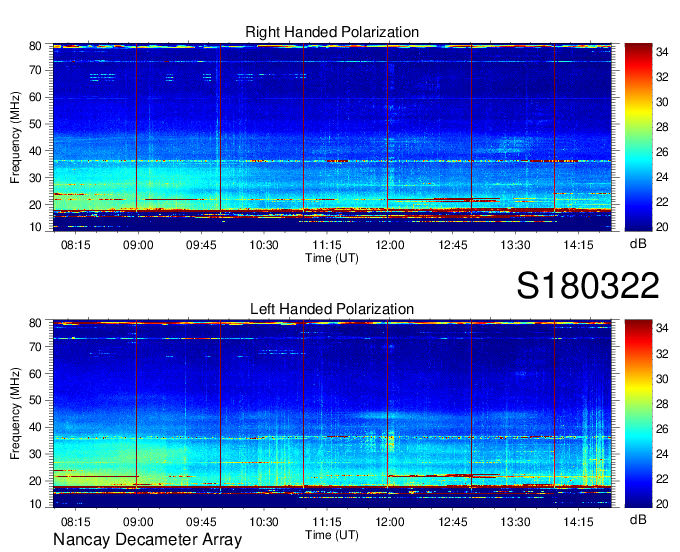Select the left-handed polarization spectrogram

click(332, 414)
